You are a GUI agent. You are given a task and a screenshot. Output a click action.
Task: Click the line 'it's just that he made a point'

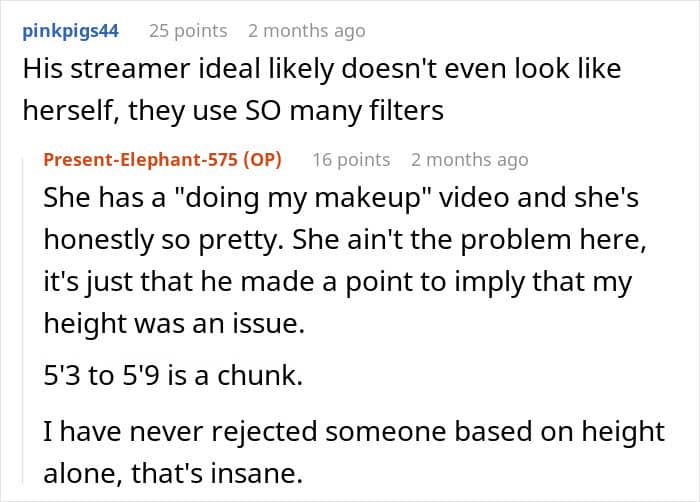tap(338, 283)
